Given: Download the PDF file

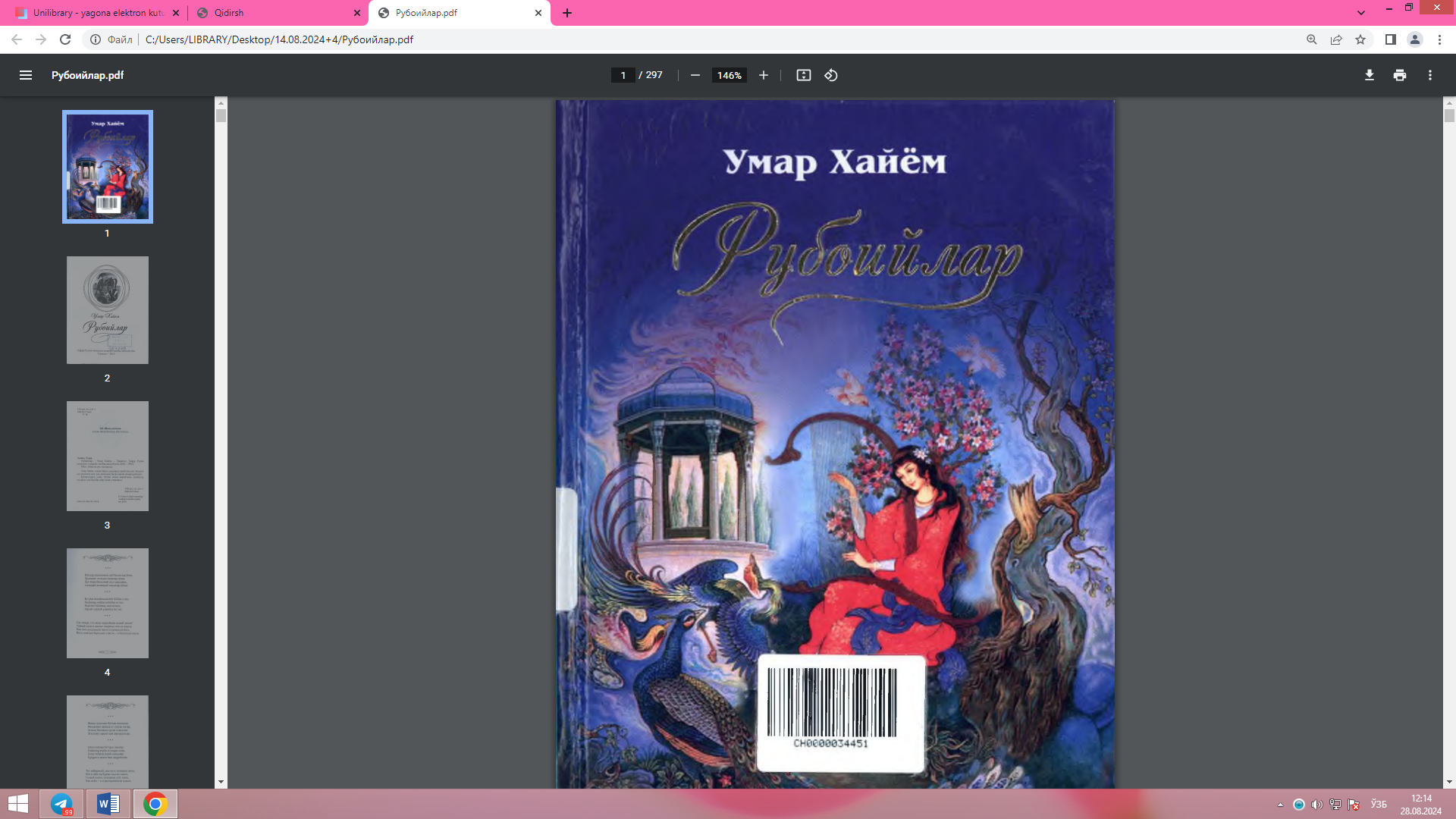Looking at the screenshot, I should coord(1370,75).
